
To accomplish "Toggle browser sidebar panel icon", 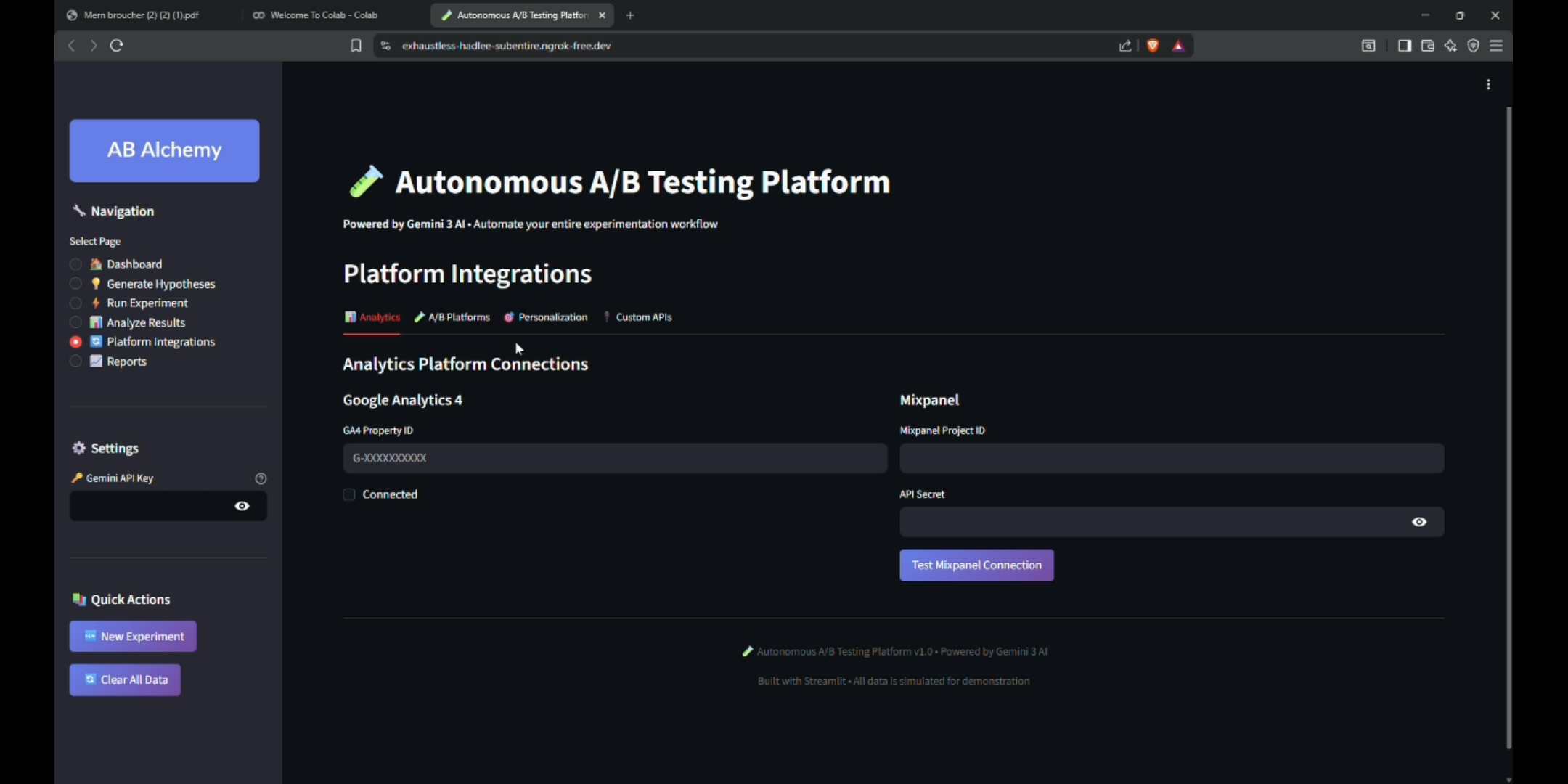I will (1404, 45).
